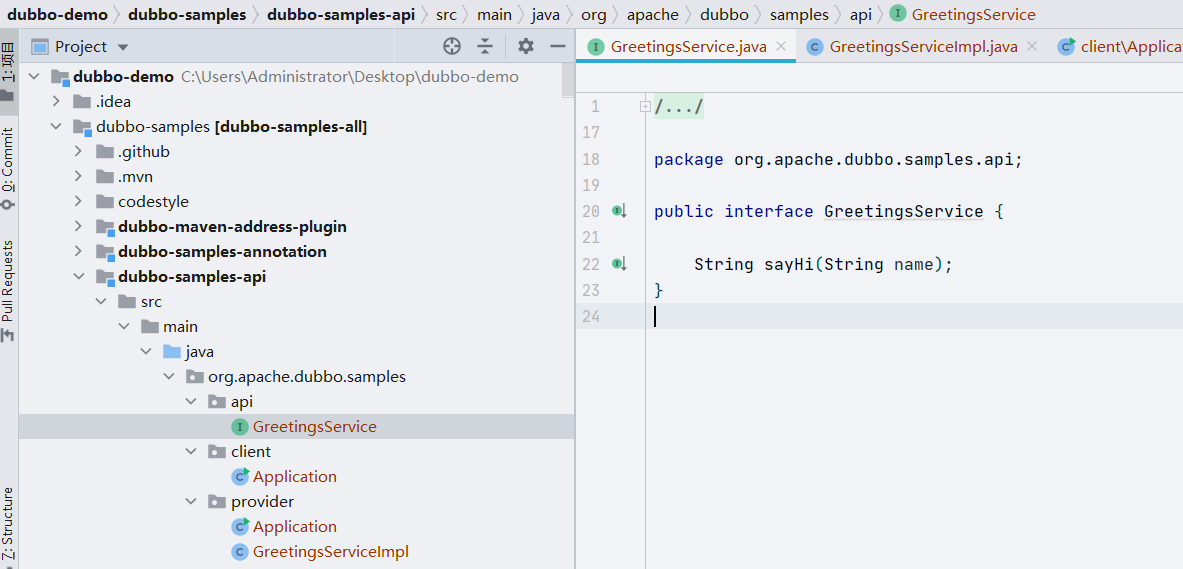Hide the Project panel with minus icon

[x=558, y=47]
